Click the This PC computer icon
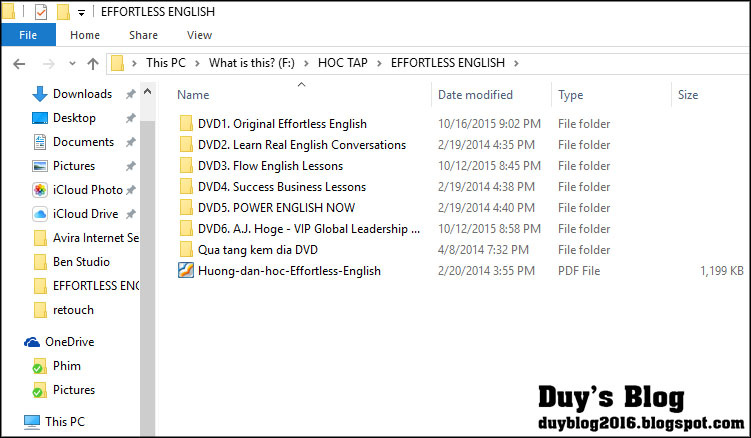Image resolution: width=751 pixels, height=438 pixels. (x=32, y=422)
